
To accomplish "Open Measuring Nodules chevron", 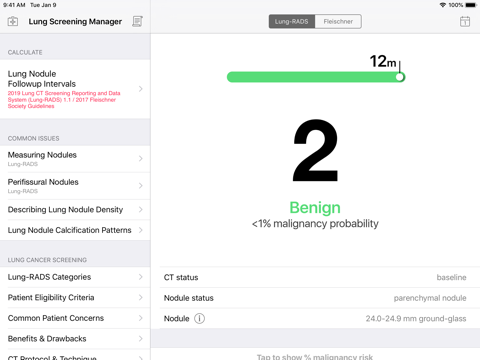I will [x=141, y=159].
